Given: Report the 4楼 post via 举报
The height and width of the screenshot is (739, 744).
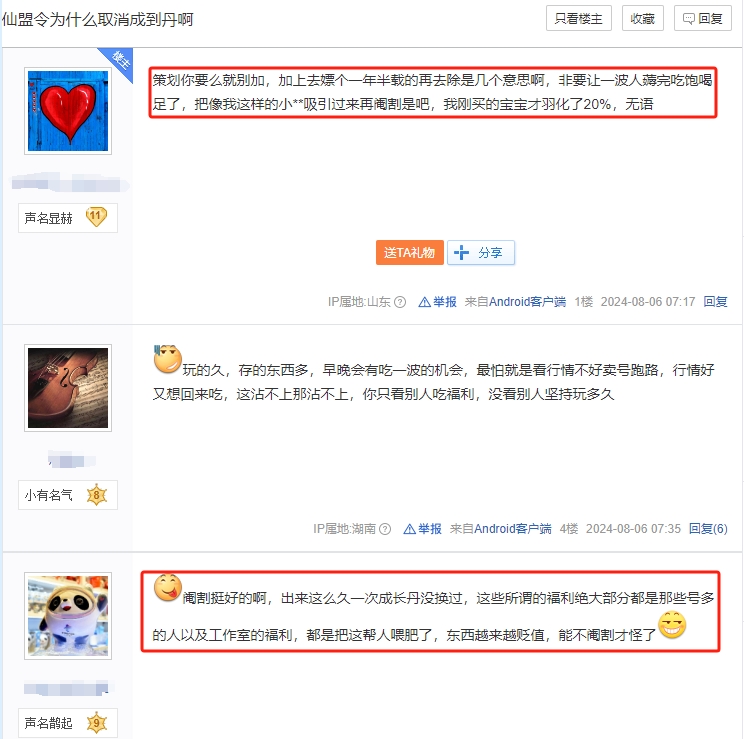Looking at the screenshot, I should point(422,529).
